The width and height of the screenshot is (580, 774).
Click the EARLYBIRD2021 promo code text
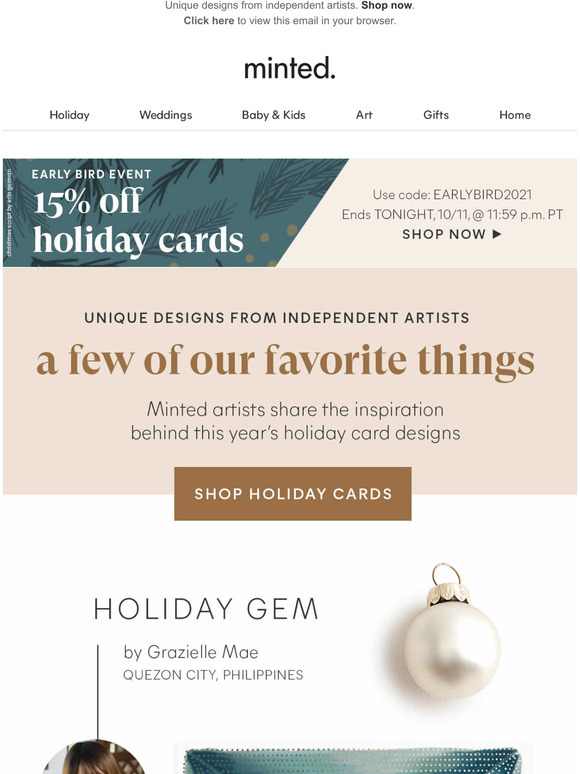(x=482, y=194)
